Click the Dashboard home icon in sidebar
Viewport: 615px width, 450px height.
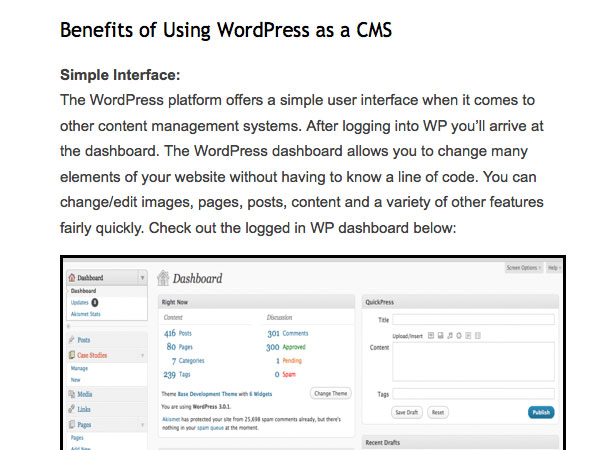[72, 278]
